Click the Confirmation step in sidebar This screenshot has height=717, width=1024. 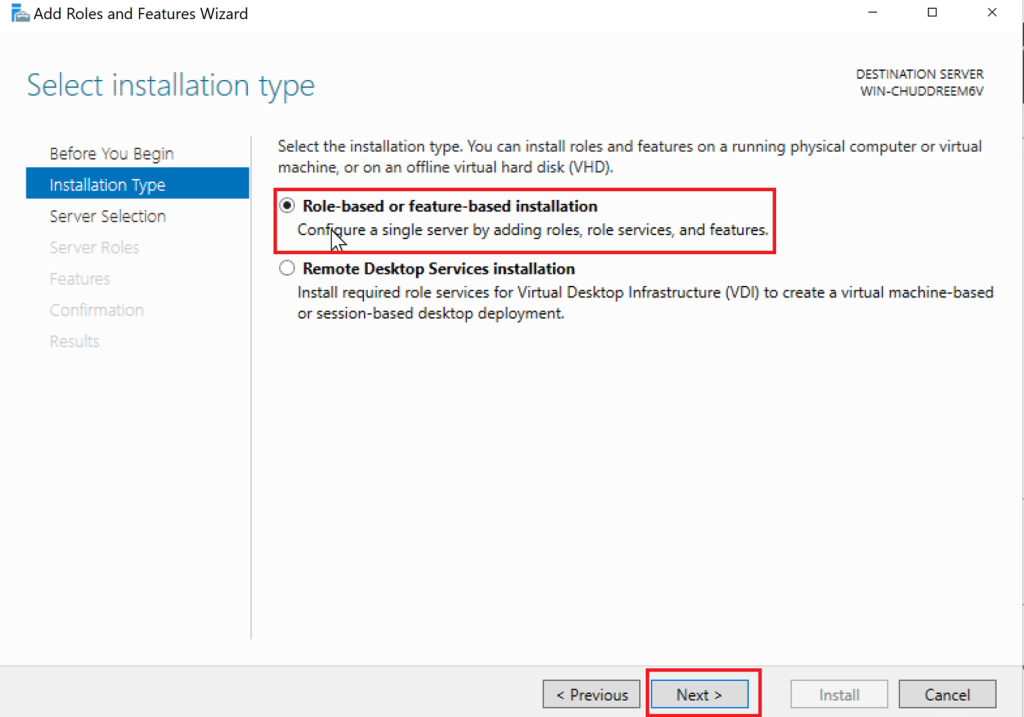pos(96,310)
